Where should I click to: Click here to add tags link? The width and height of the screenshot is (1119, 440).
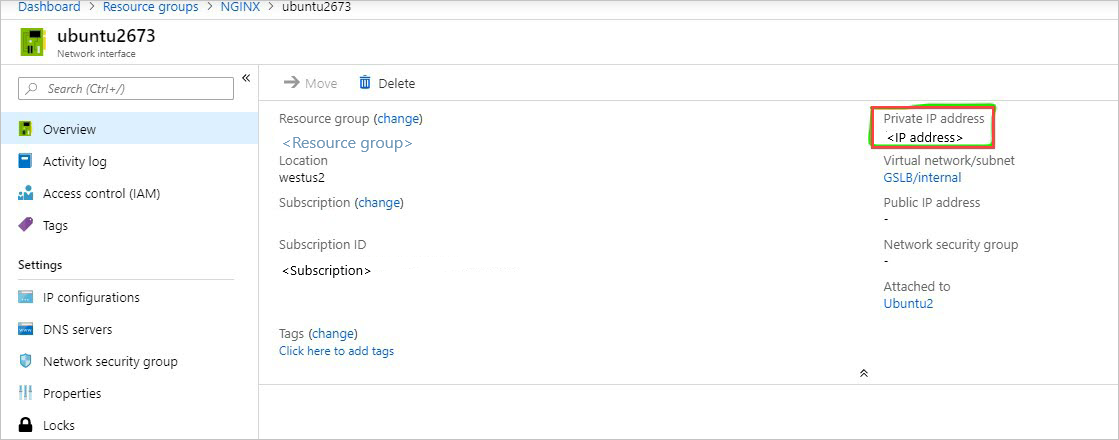[x=336, y=351]
